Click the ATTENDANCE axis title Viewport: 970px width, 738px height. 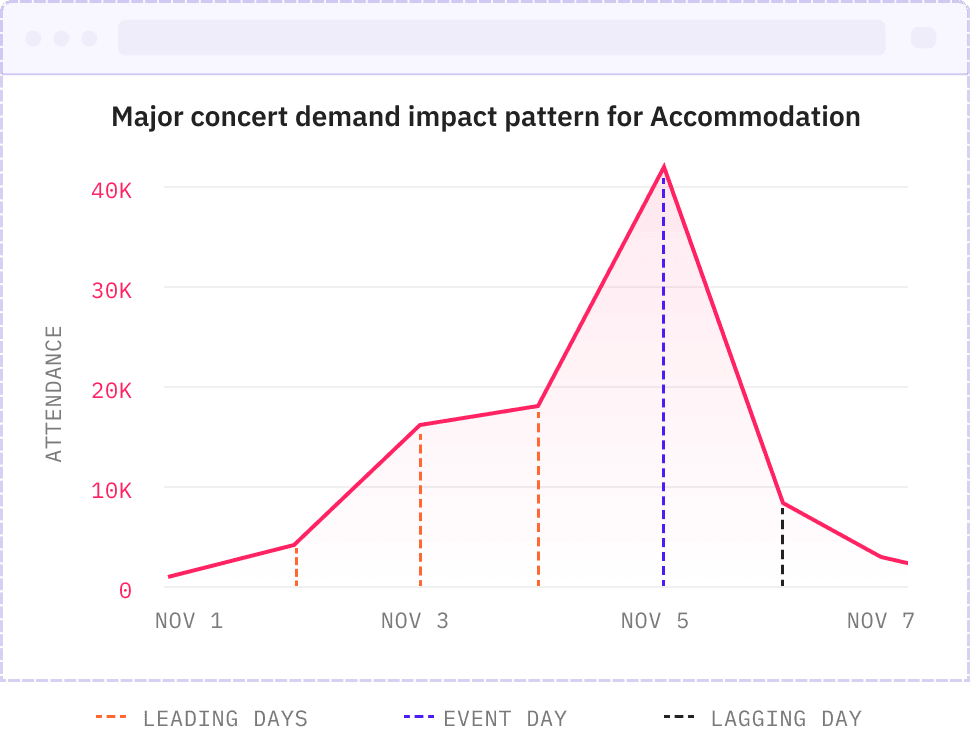point(54,393)
